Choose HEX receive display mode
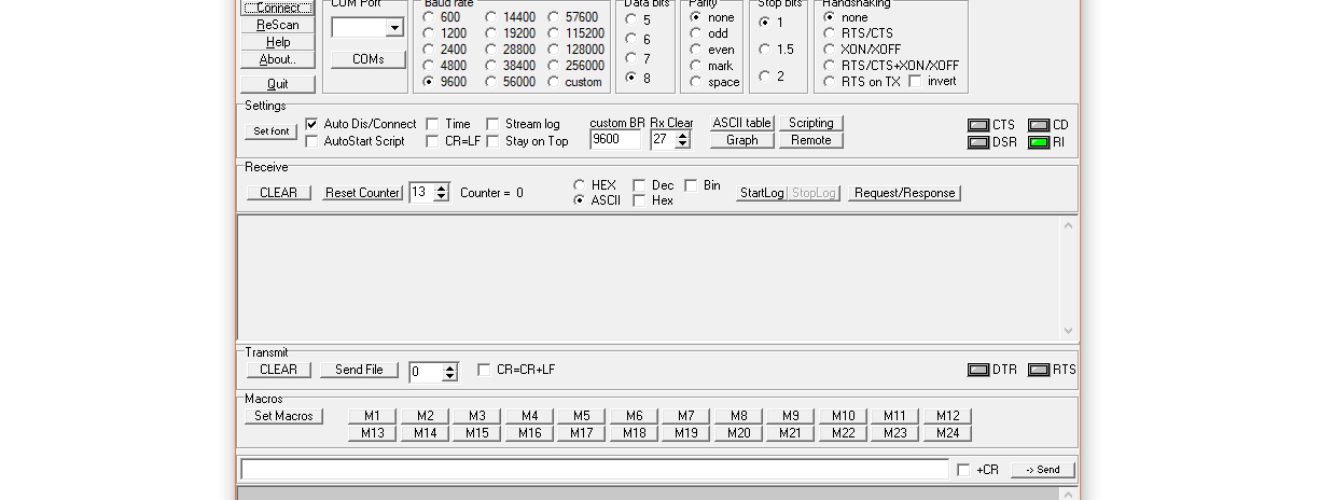This screenshot has width=1320, height=500. tap(579, 185)
